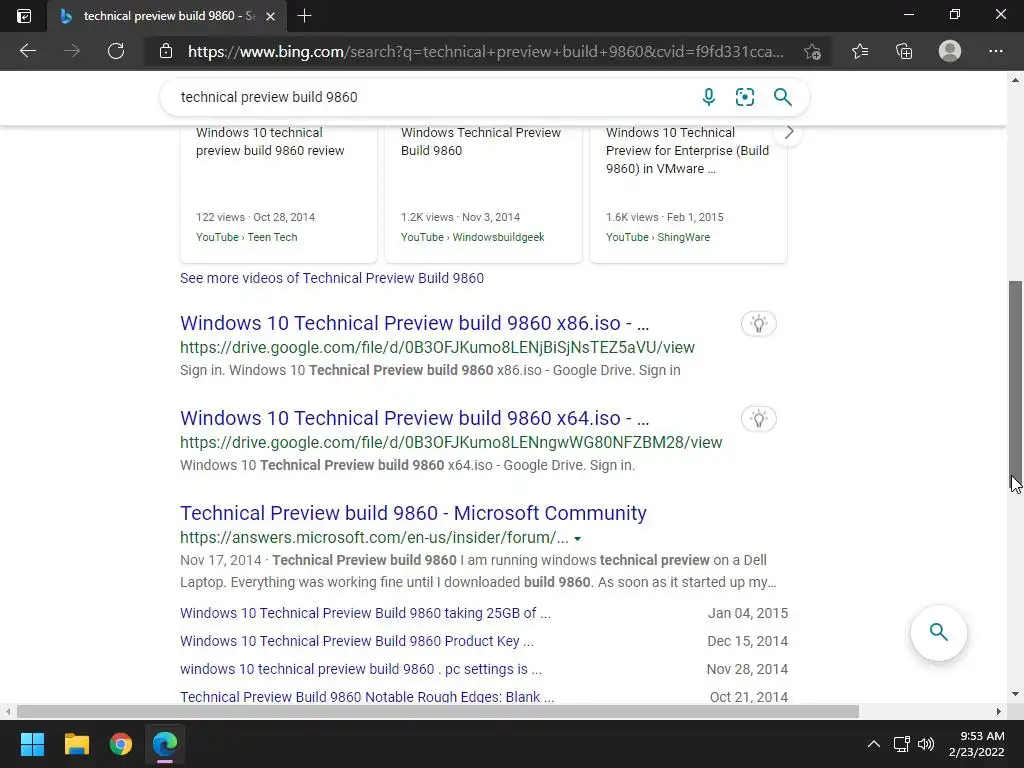Open Windows 10 Technical Preview x64.iso result
The width and height of the screenshot is (1024, 768).
coord(415,418)
